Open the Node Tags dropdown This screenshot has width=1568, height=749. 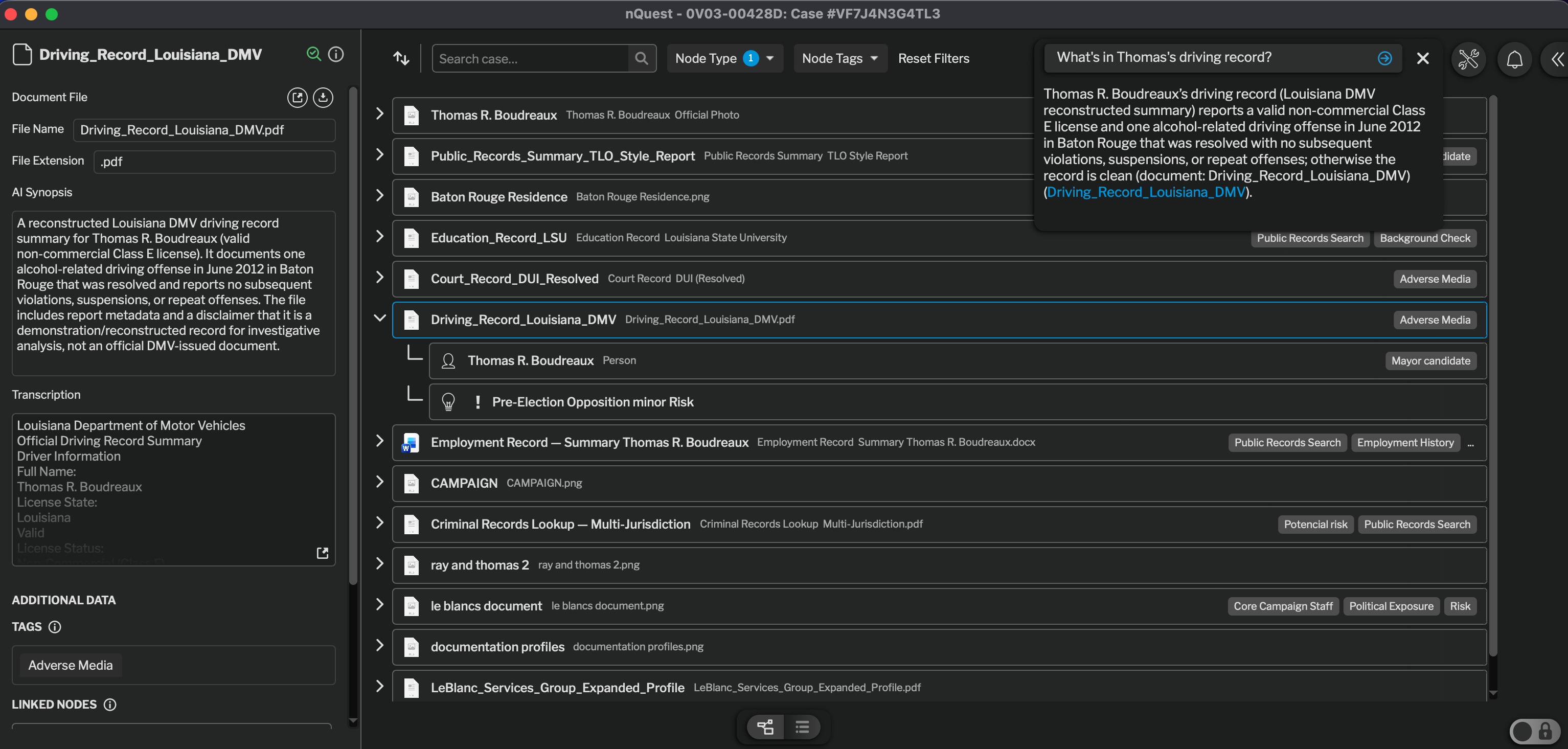coord(840,58)
